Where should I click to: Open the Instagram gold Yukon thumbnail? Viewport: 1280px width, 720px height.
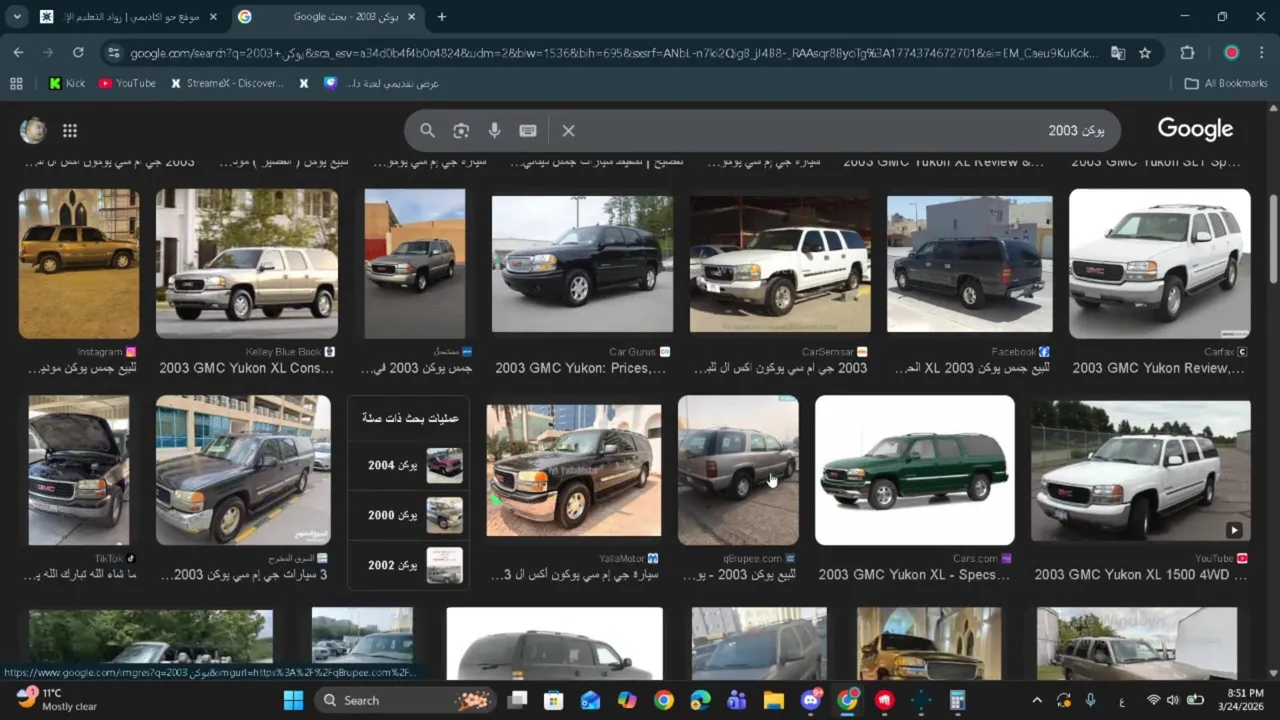(79, 264)
